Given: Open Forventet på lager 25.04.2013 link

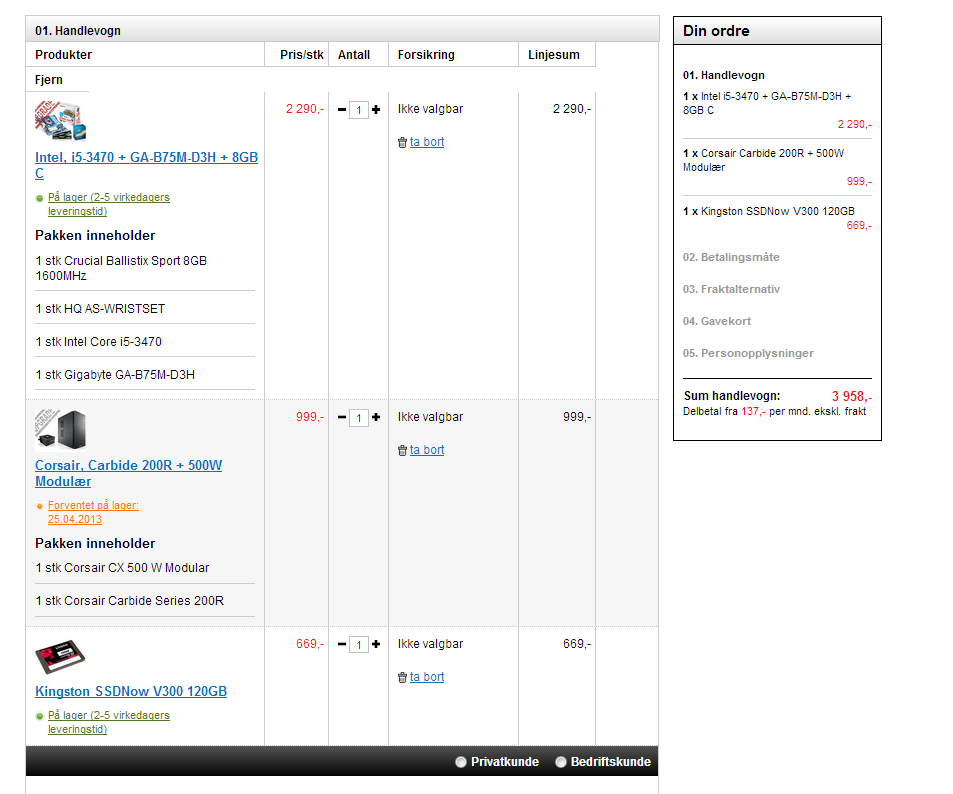Looking at the screenshot, I should click(93, 512).
